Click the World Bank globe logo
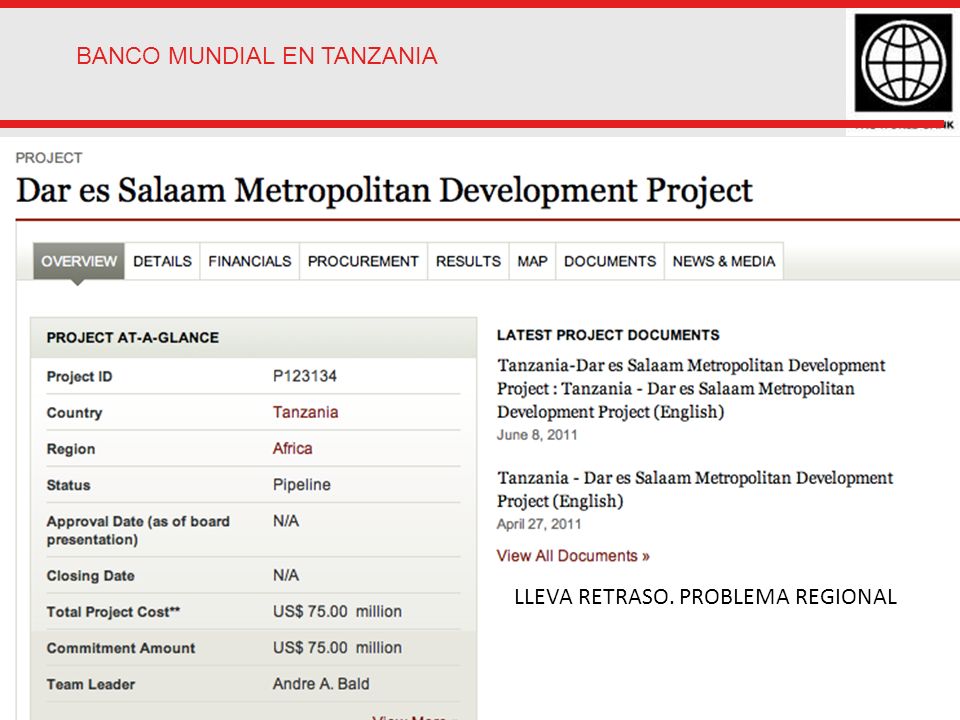Screen dimensions: 960x720 903,62
